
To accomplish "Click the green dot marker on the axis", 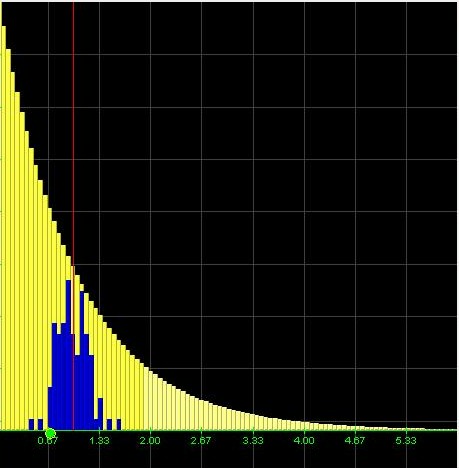I will coord(50,433).
